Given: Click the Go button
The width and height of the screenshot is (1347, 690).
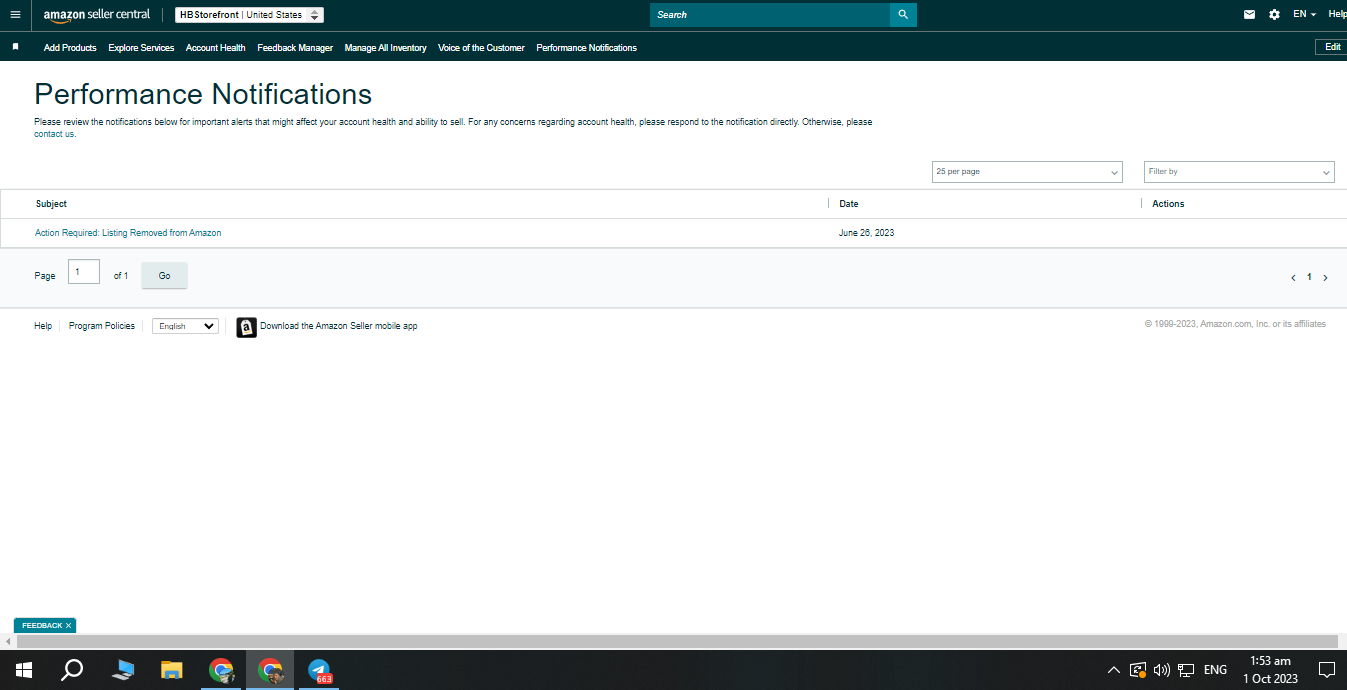Looking at the screenshot, I should point(164,276).
